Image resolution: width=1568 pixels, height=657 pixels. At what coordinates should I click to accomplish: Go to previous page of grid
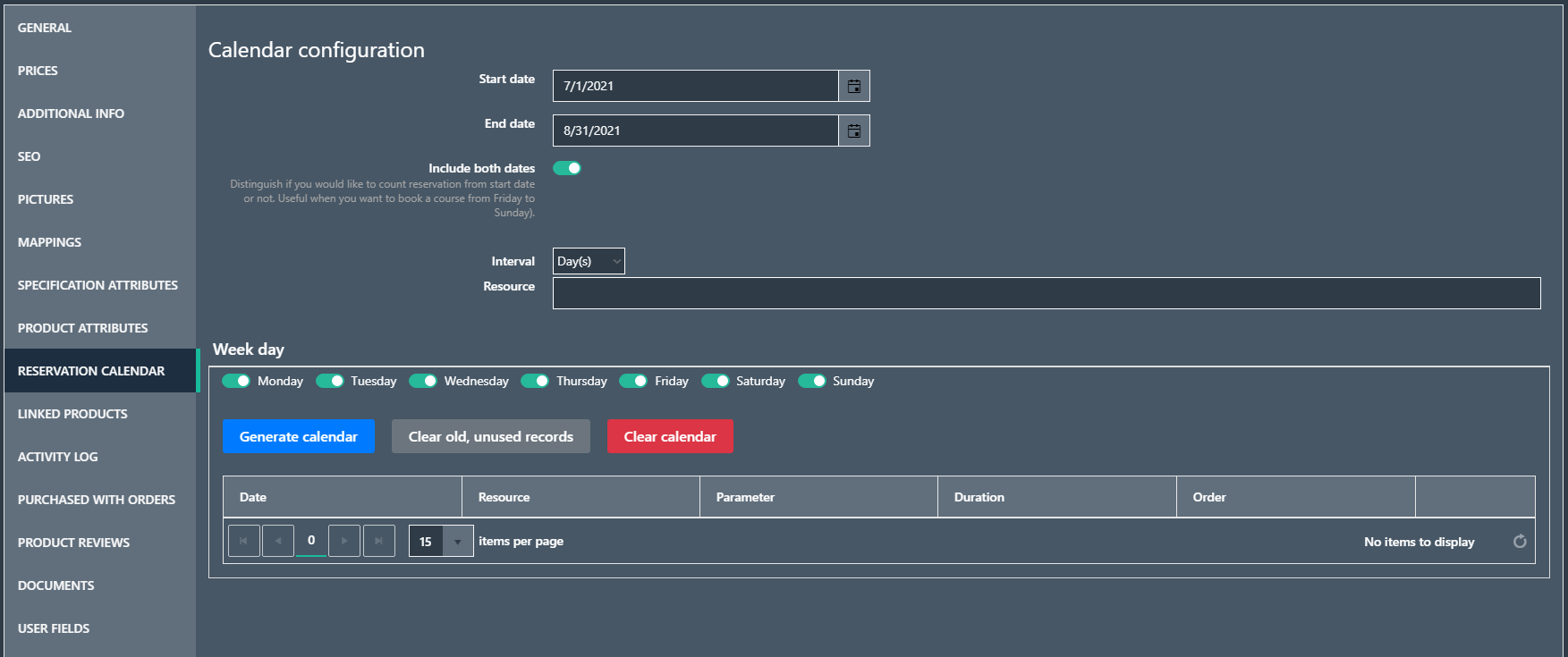point(277,541)
